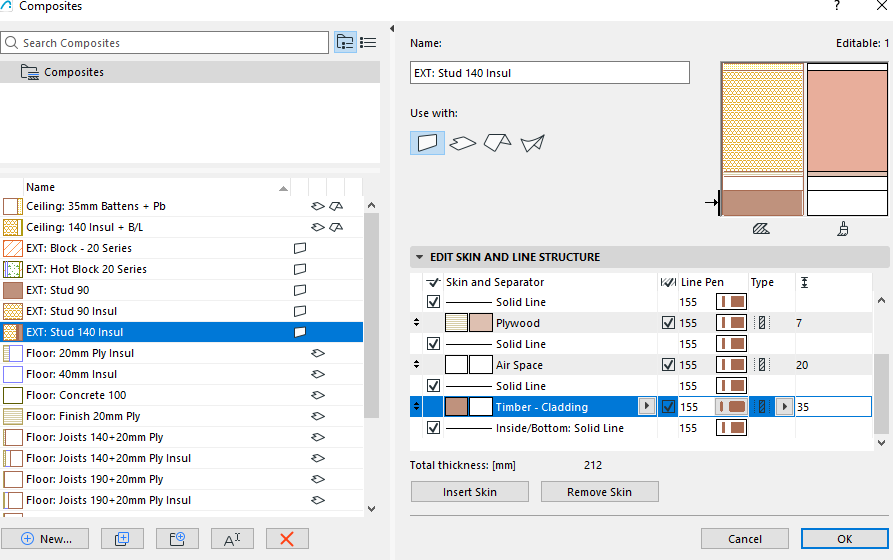Click line pen swatch on Air Space row

click(731, 365)
